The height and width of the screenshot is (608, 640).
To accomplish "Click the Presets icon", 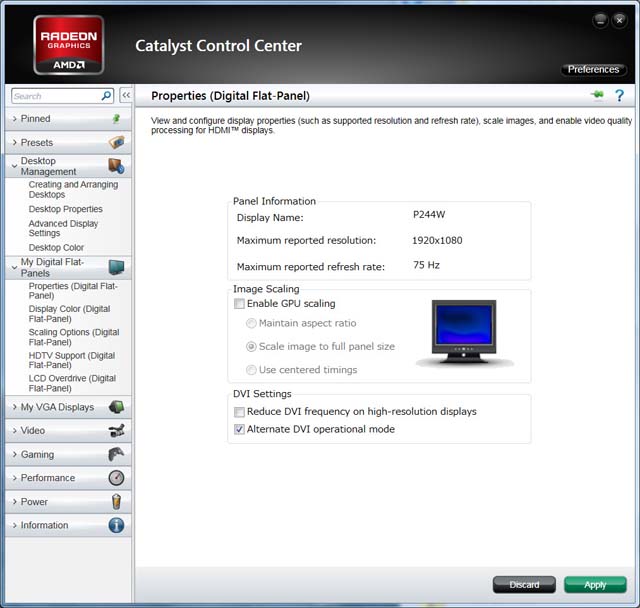I will [117, 142].
